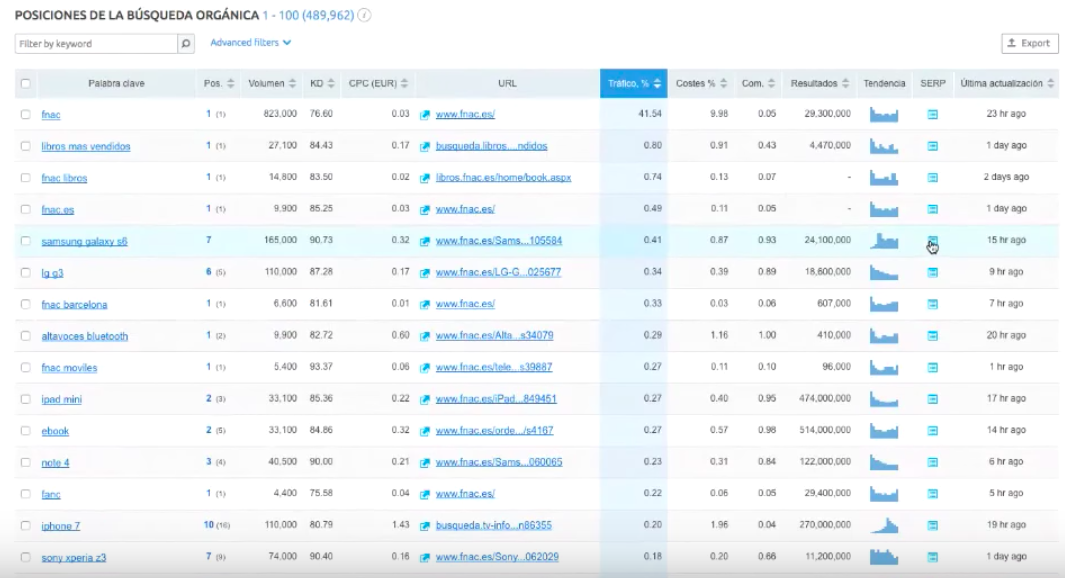Open the altavoces bluetooth keyword link
The height and width of the screenshot is (578, 1065).
tap(84, 336)
